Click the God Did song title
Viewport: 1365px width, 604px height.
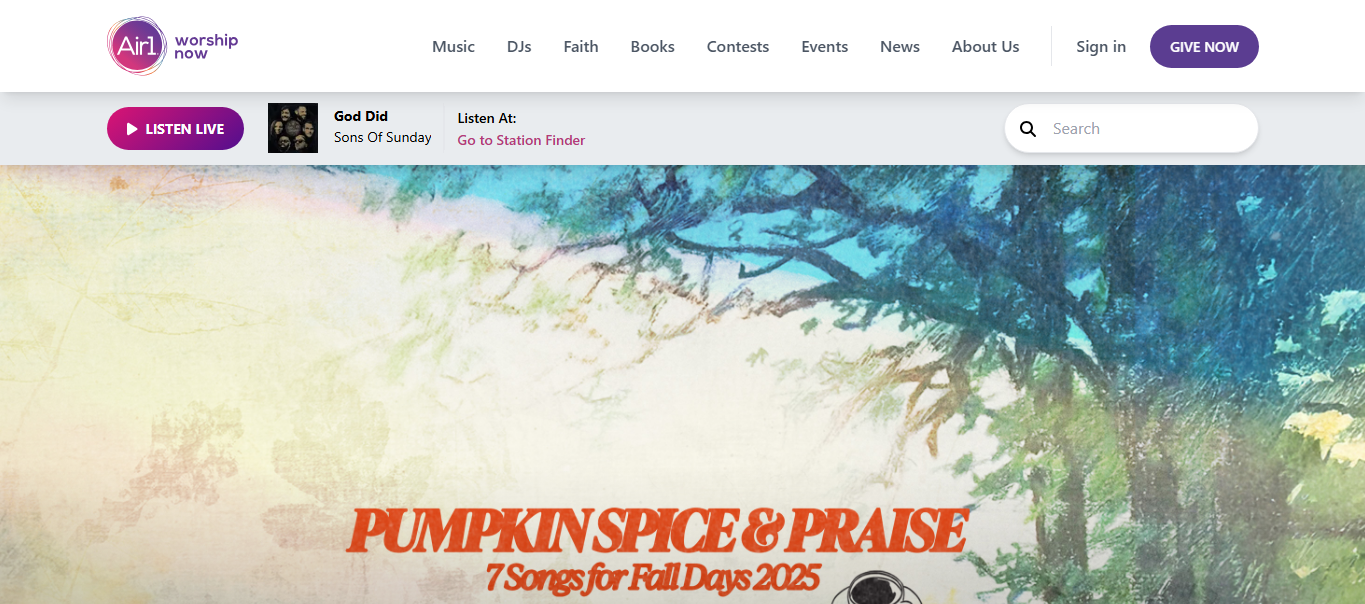click(361, 116)
